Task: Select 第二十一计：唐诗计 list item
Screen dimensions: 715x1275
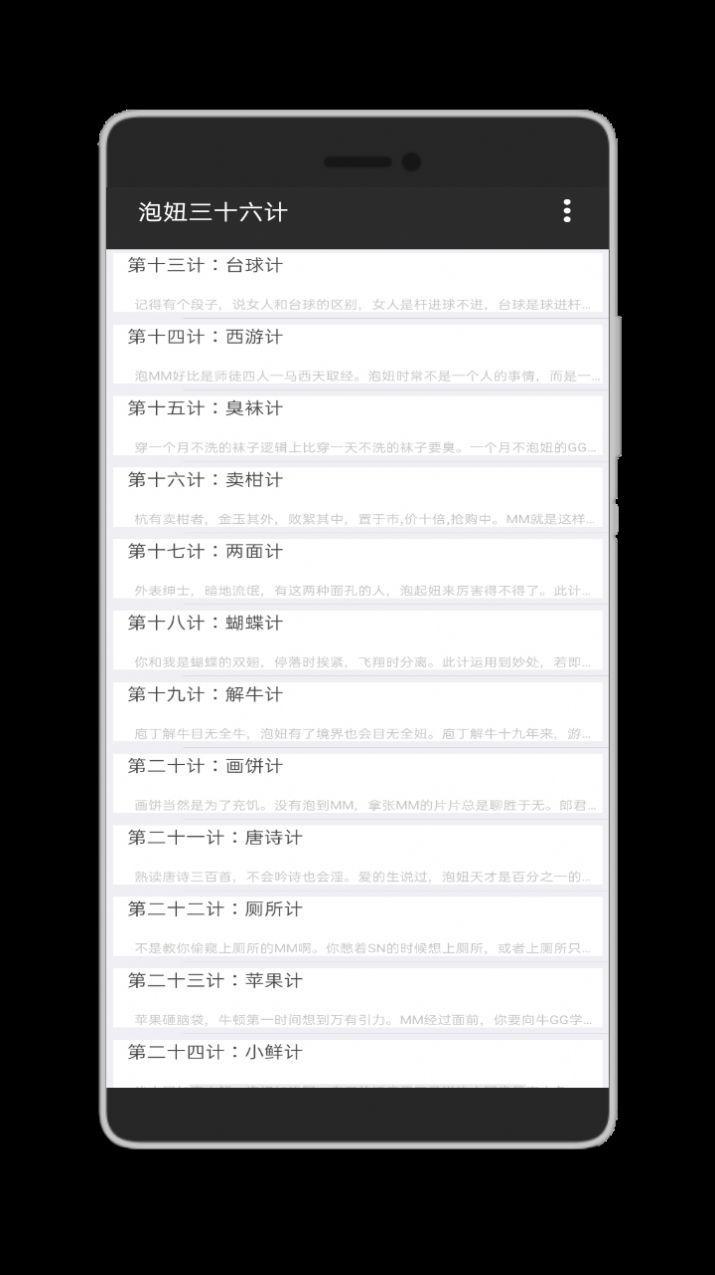Action: coord(356,855)
